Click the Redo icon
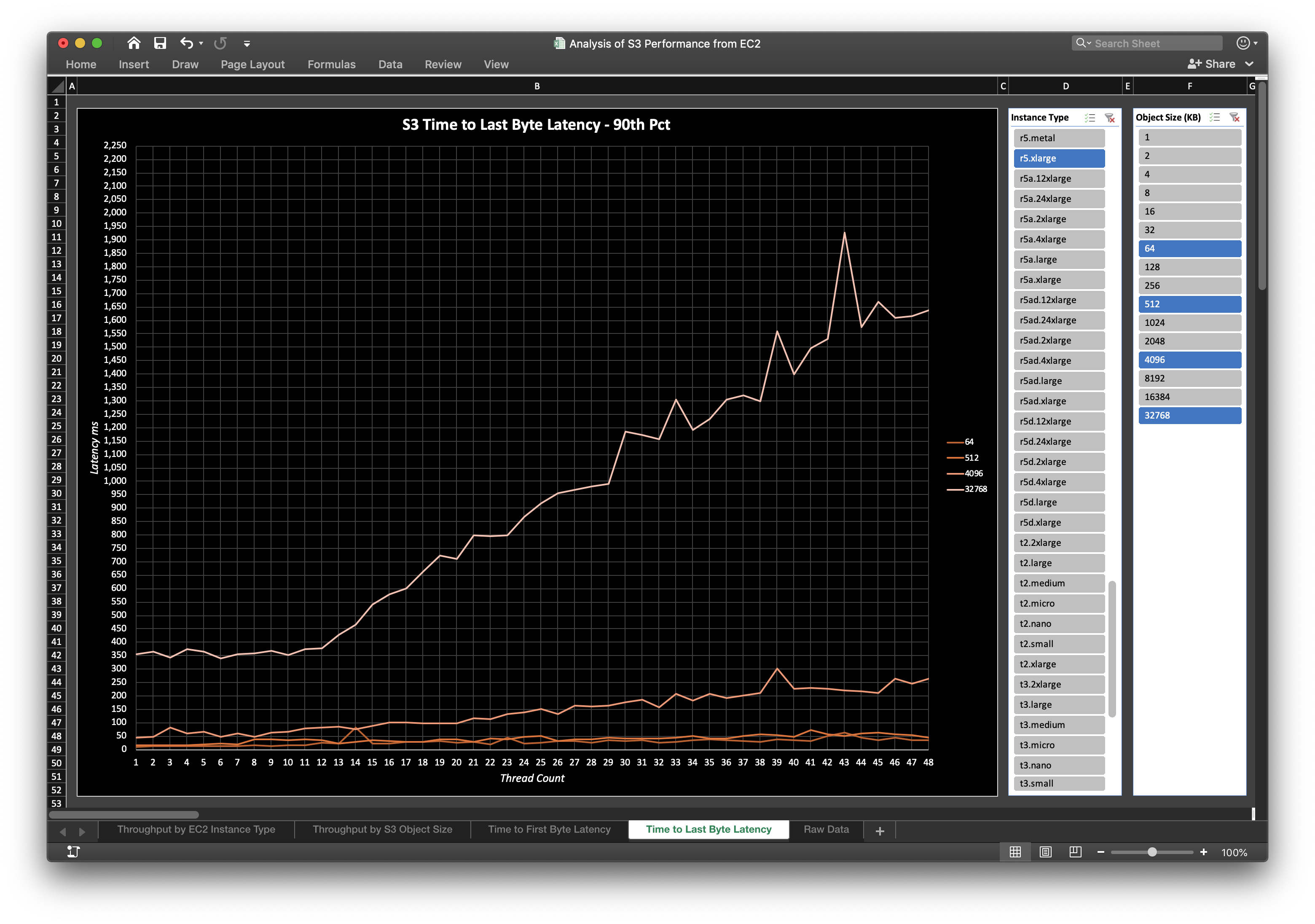This screenshot has width=1315, height=924. coord(220,43)
